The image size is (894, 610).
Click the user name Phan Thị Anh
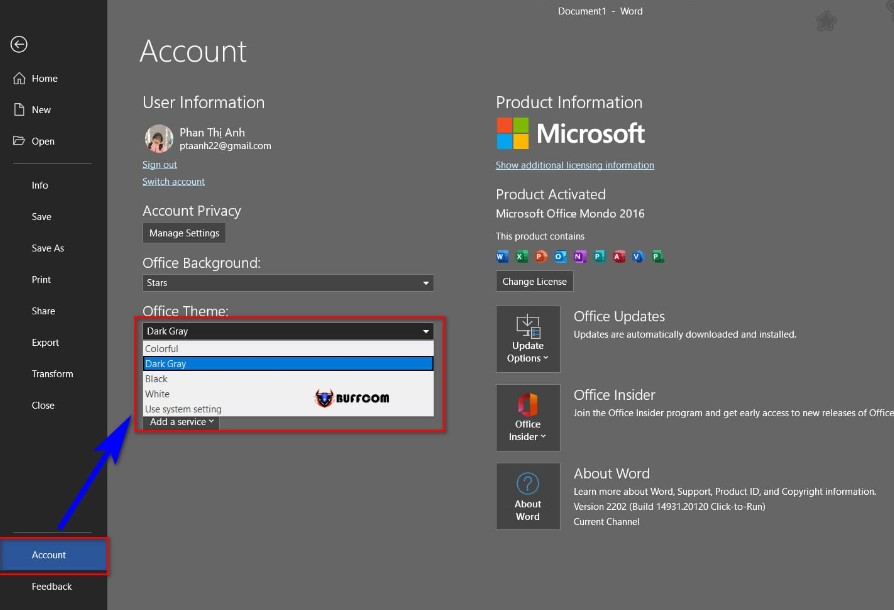click(x=212, y=132)
